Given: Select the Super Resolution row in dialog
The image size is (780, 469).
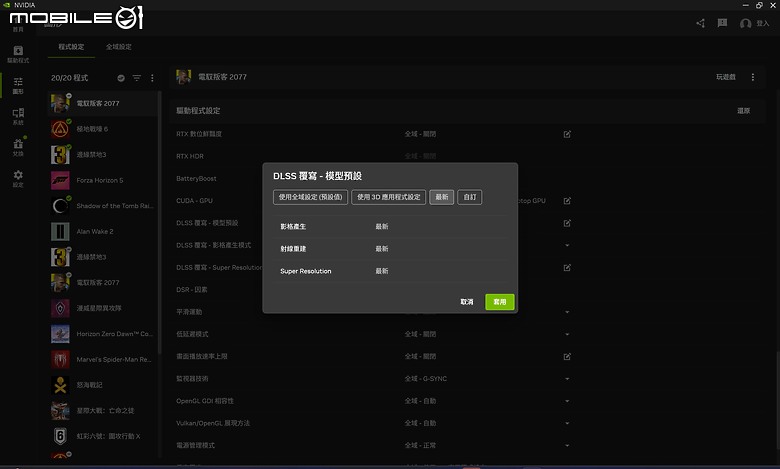Looking at the screenshot, I should 390,271.
